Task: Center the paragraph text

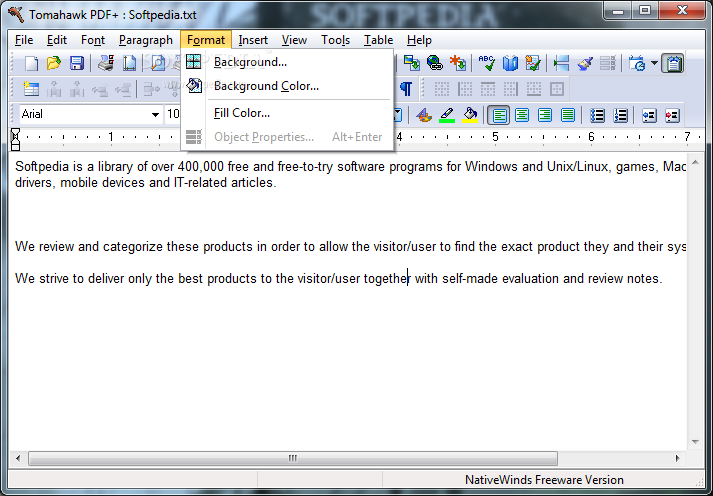Action: click(522, 115)
